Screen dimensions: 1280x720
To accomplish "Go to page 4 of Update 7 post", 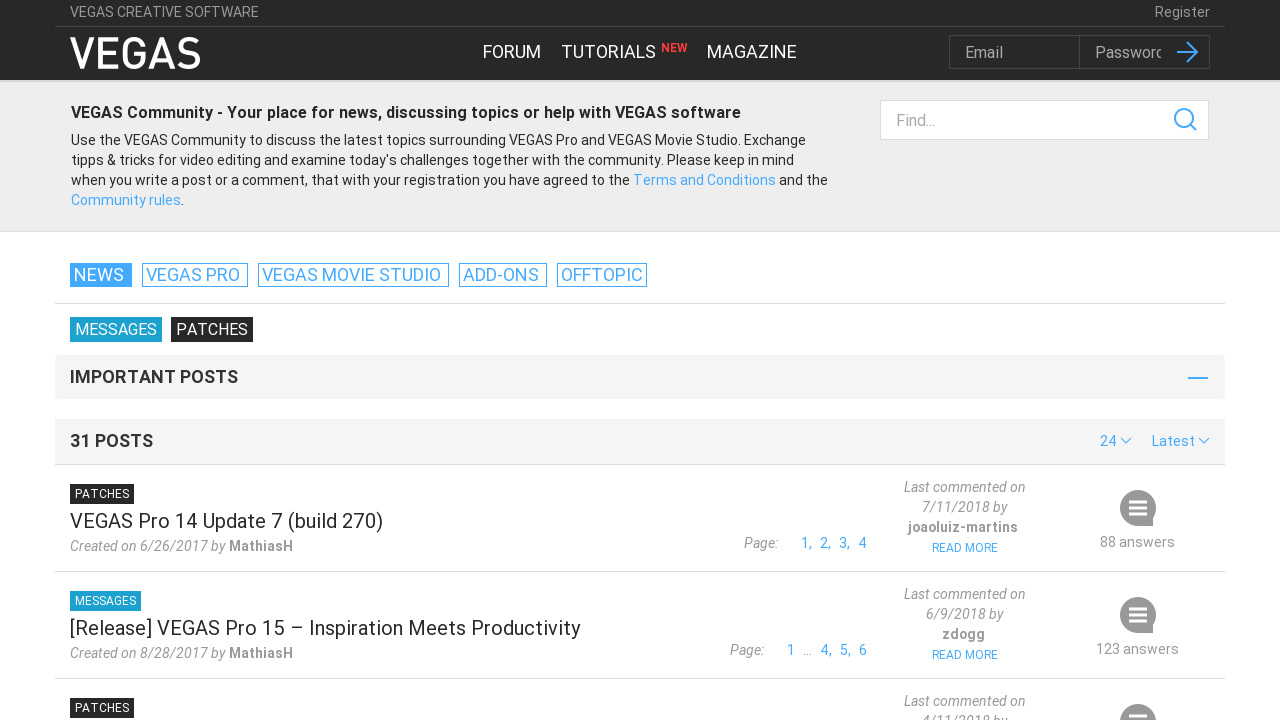I will click(x=862, y=543).
